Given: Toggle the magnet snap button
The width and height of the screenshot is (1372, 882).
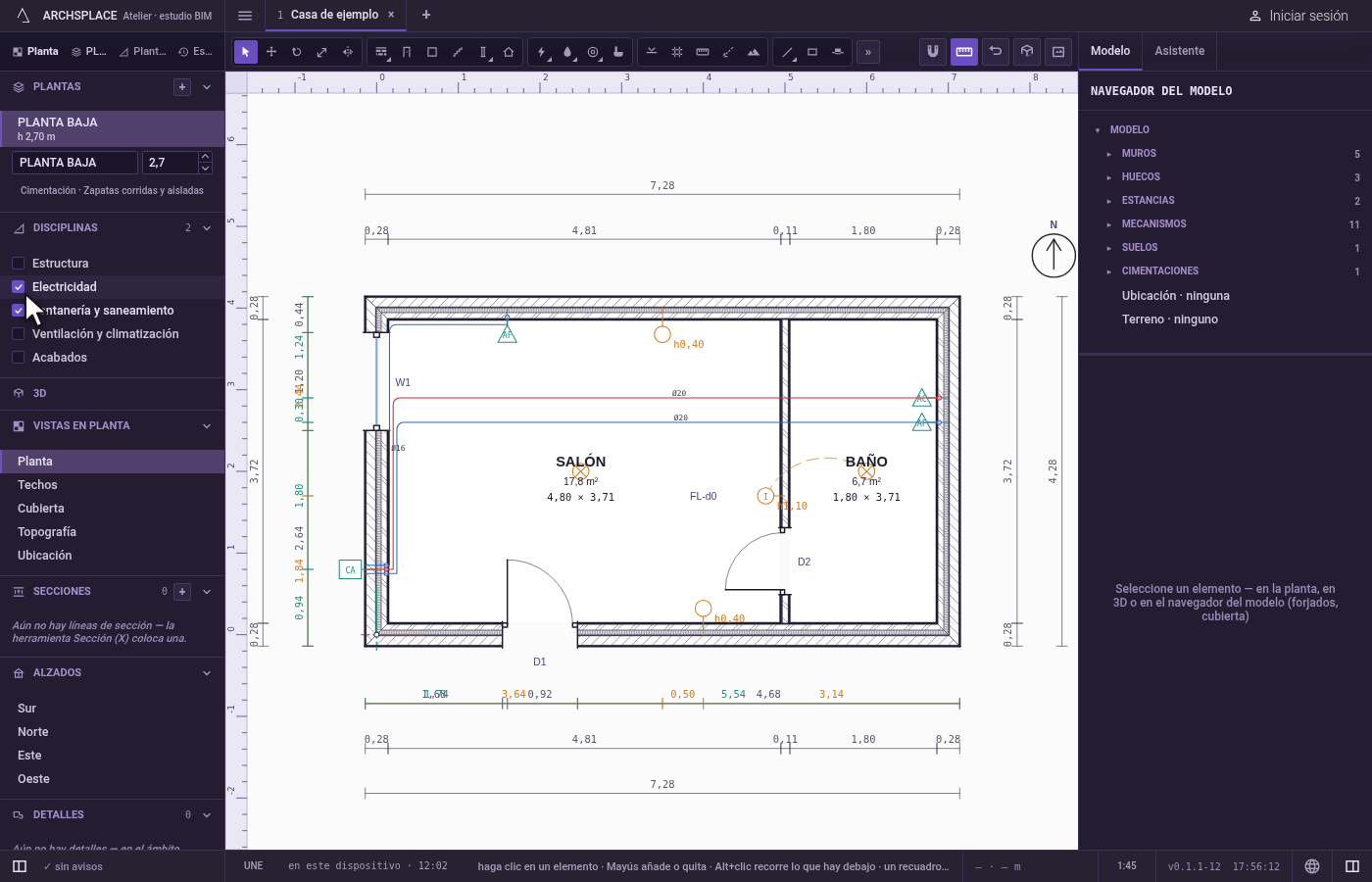Looking at the screenshot, I should [x=933, y=51].
